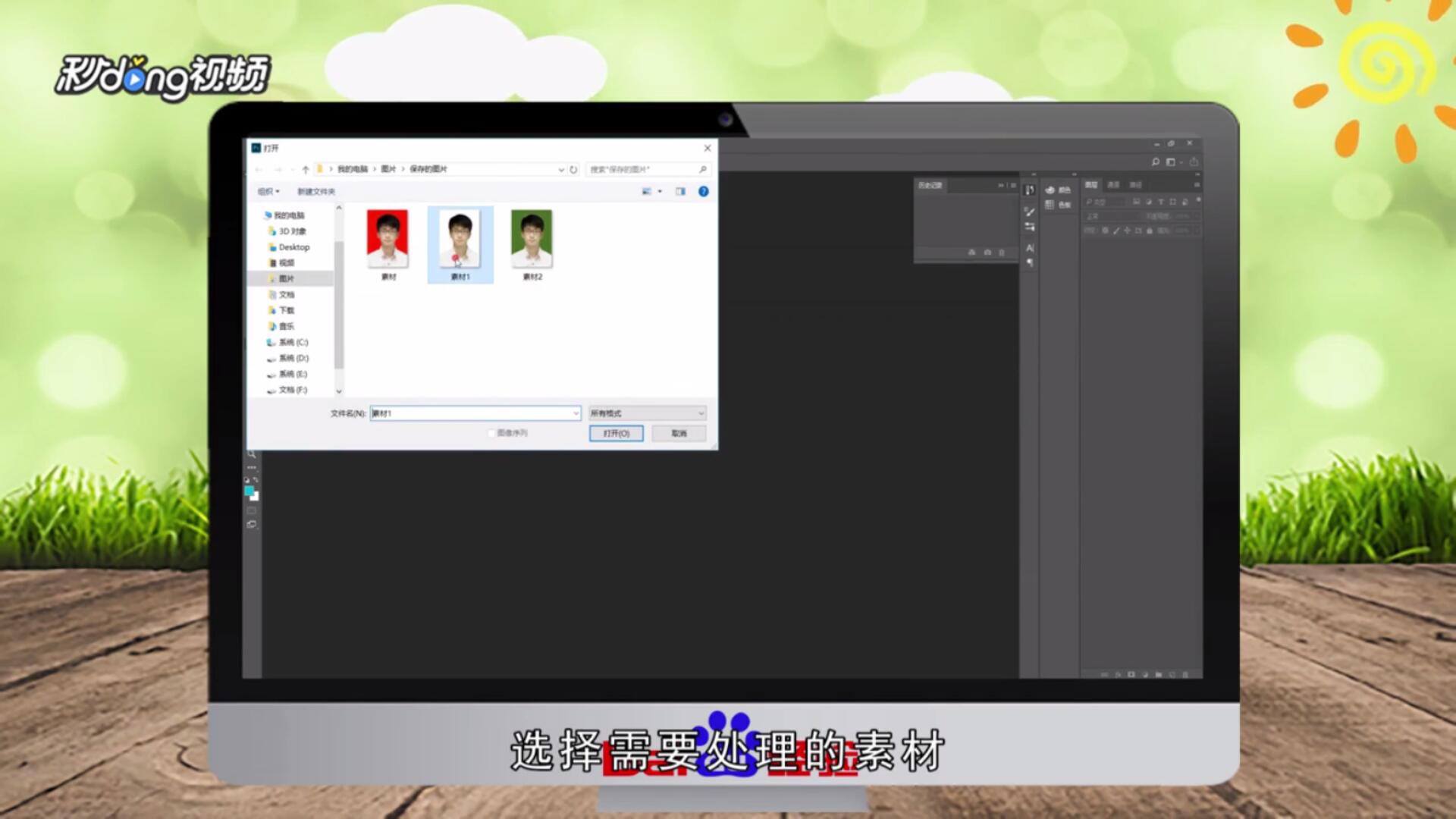Expand the file format filter dropdown

[701, 413]
